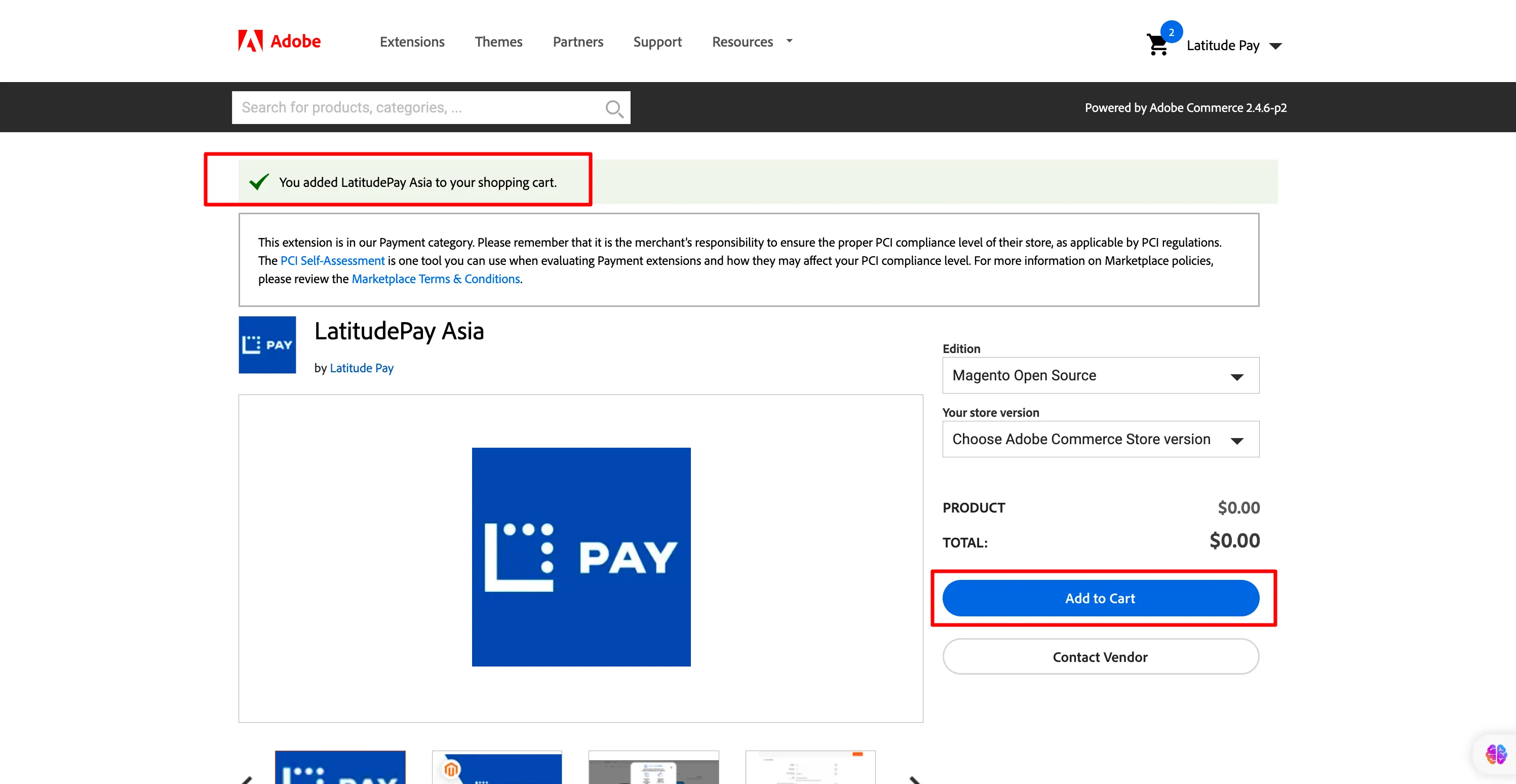Image resolution: width=1516 pixels, height=784 pixels.
Task: Select the third gallery thumbnail
Action: point(653,767)
